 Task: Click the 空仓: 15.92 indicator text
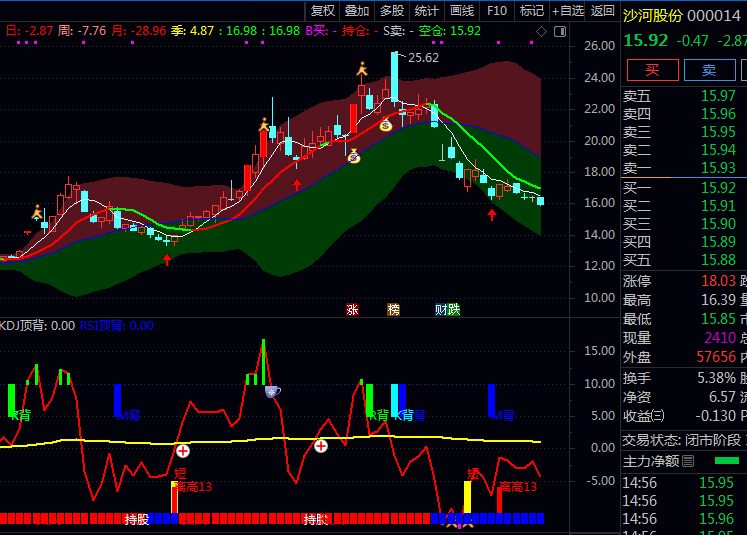pos(449,31)
